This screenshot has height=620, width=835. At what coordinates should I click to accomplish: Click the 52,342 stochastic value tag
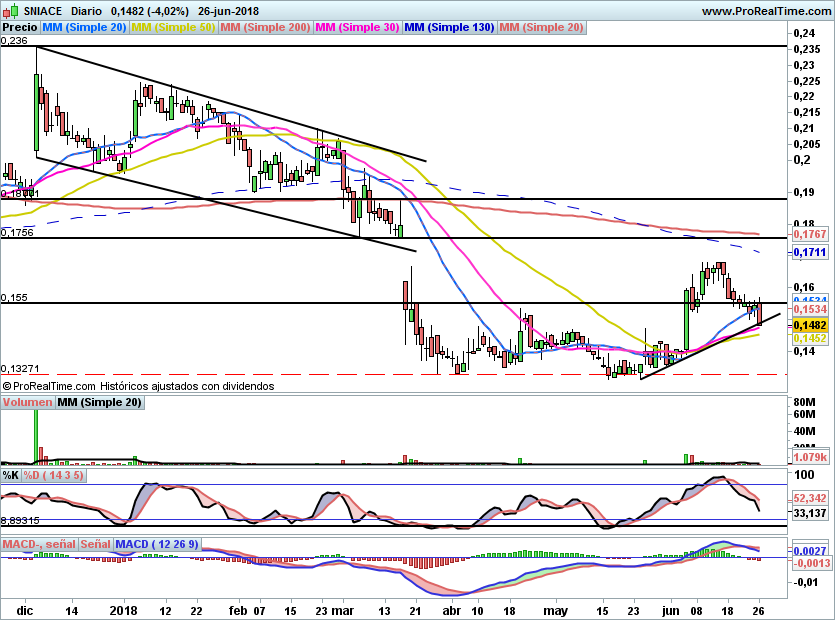[810, 498]
